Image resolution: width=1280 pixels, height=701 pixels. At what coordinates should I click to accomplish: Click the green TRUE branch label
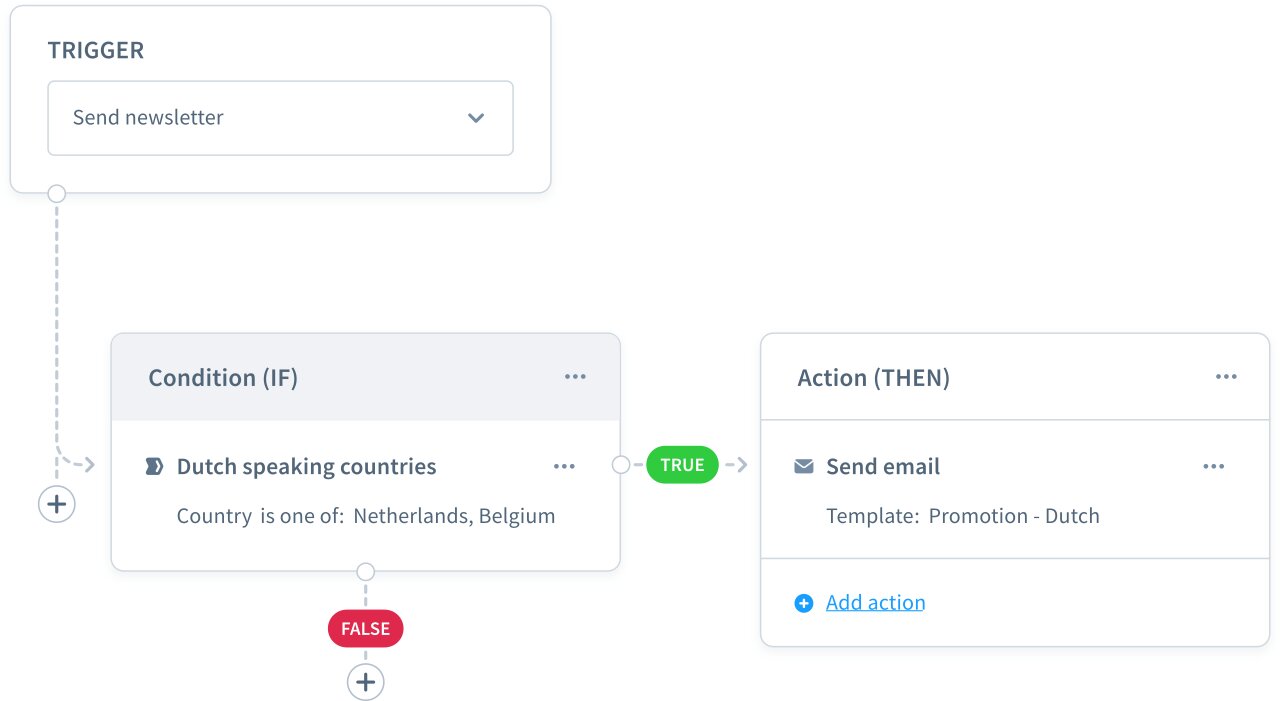coord(682,465)
